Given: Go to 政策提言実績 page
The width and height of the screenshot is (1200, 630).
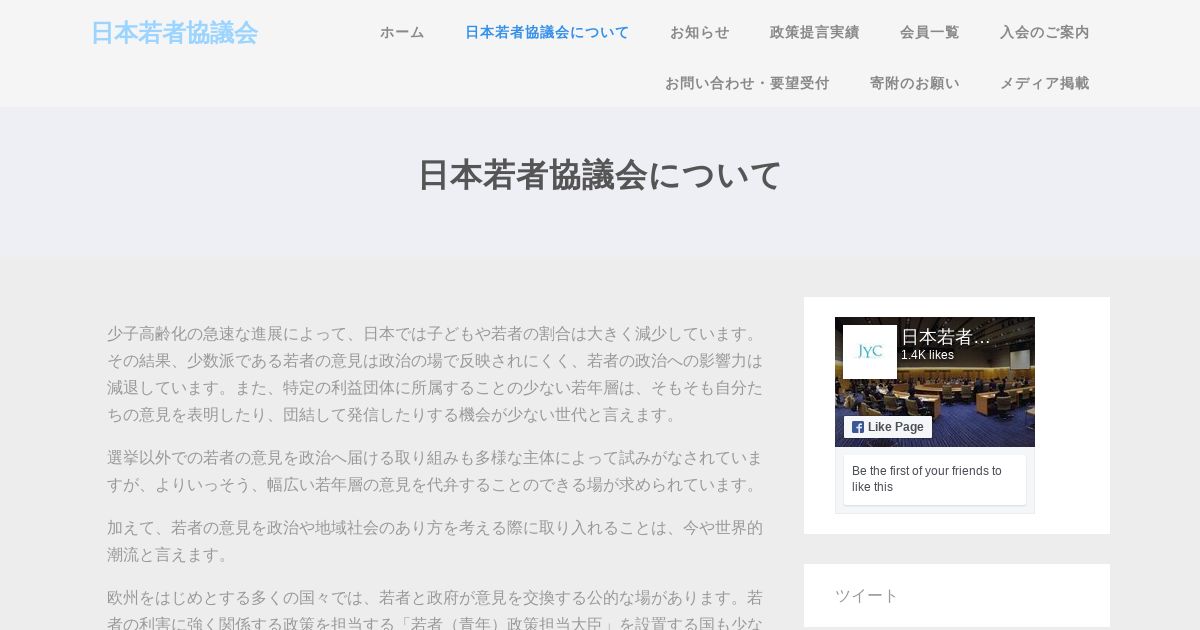Looking at the screenshot, I should click(814, 32).
